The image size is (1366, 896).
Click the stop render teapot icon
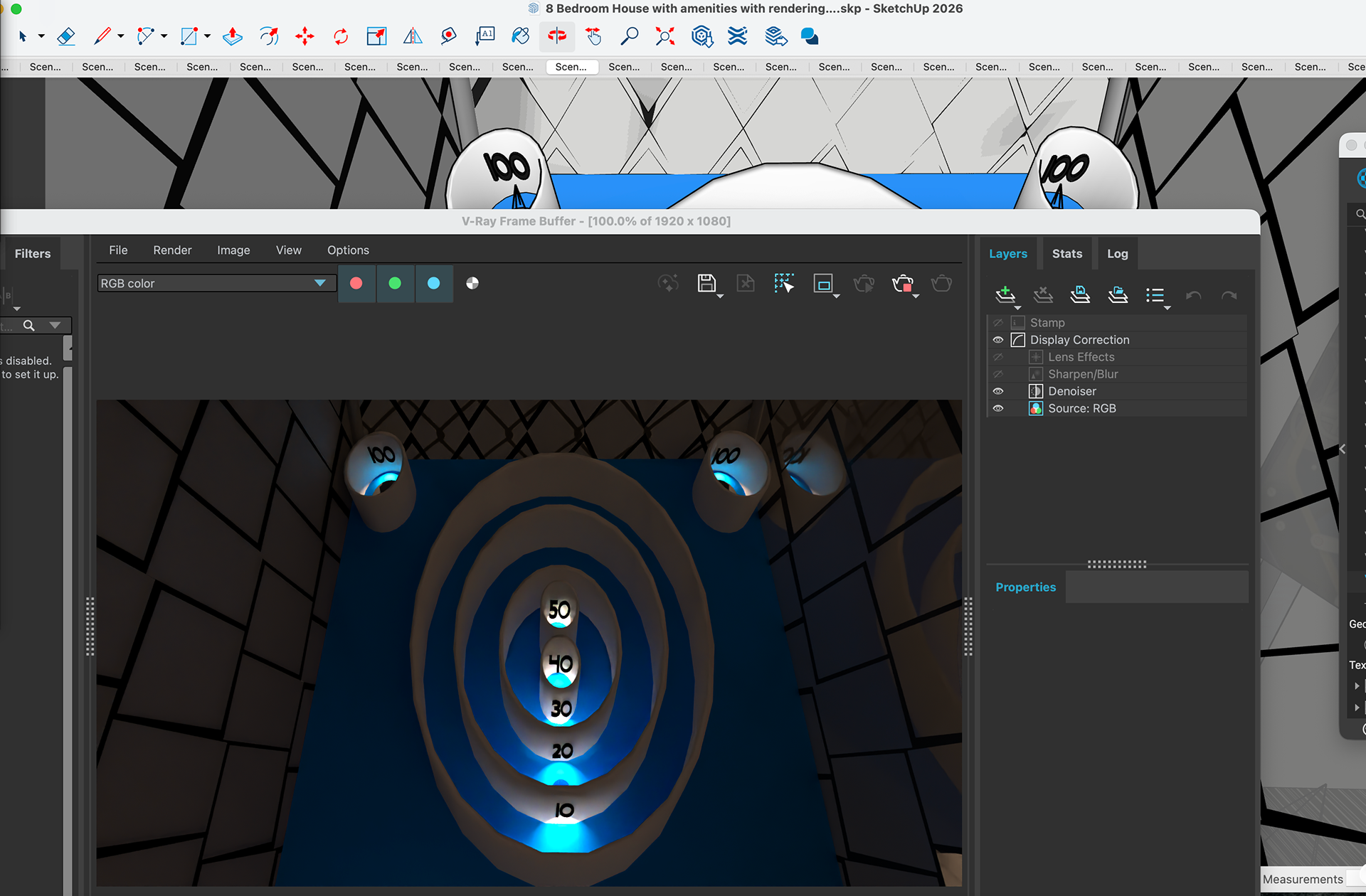[902, 284]
